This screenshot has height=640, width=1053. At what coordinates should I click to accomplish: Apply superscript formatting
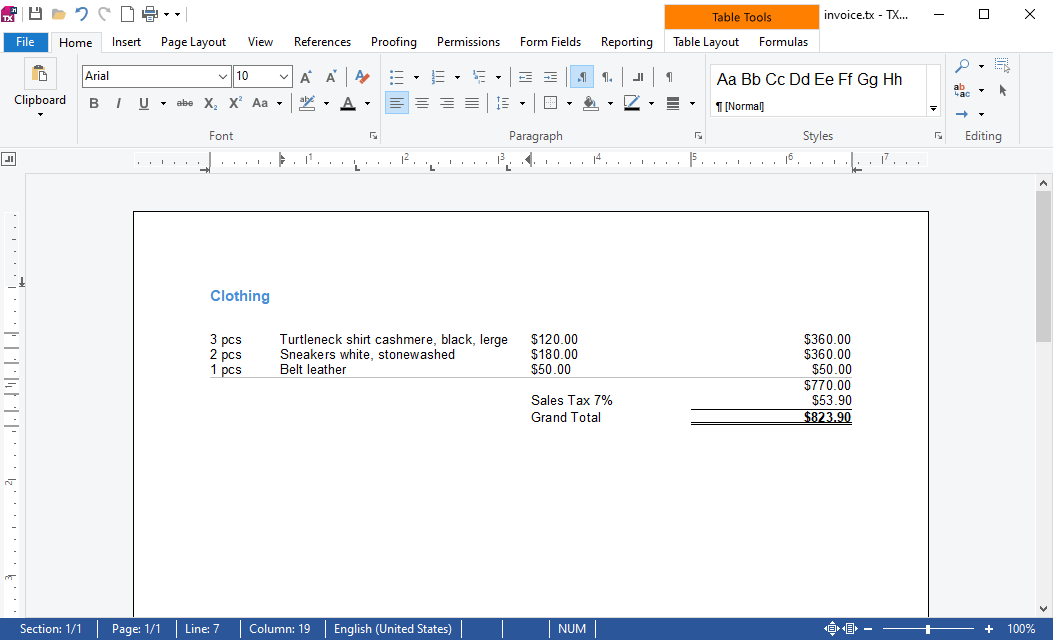[x=235, y=103]
